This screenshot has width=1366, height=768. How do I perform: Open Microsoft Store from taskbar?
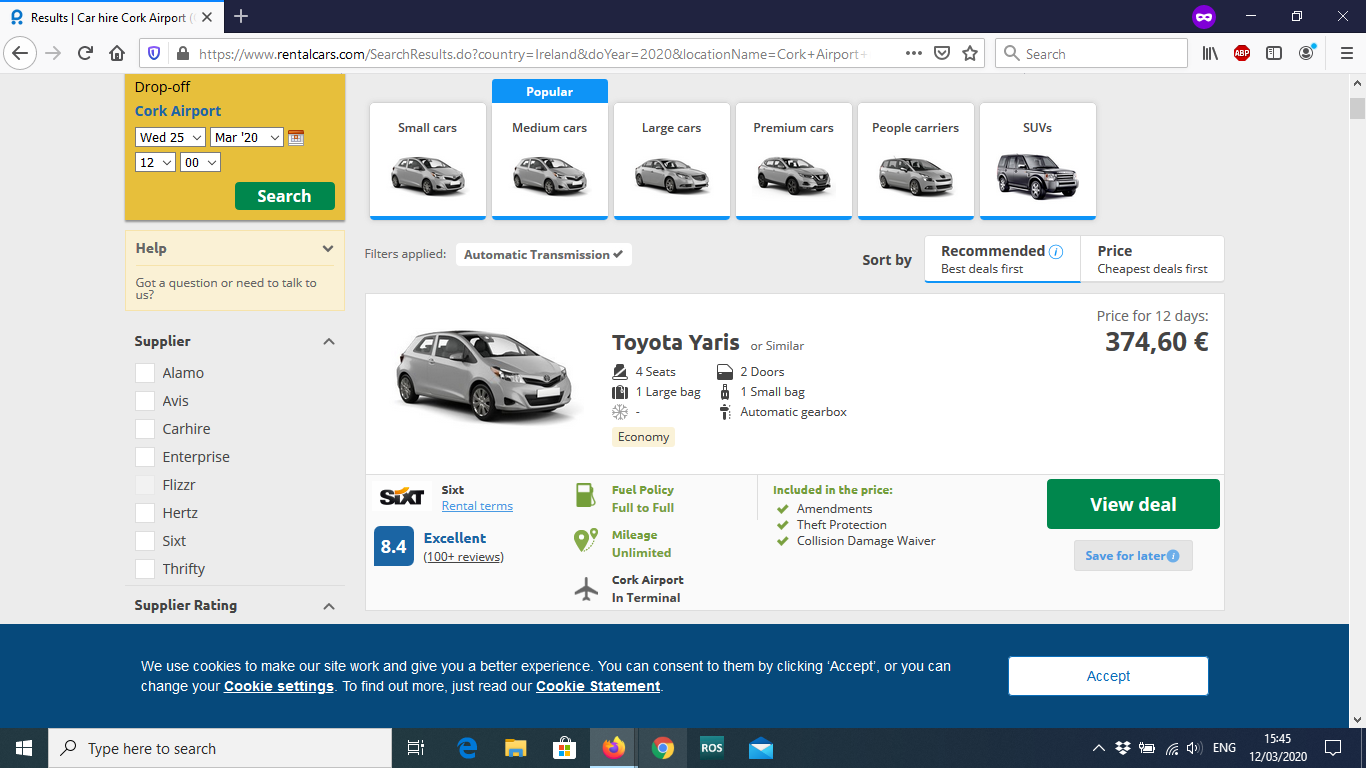pos(565,748)
